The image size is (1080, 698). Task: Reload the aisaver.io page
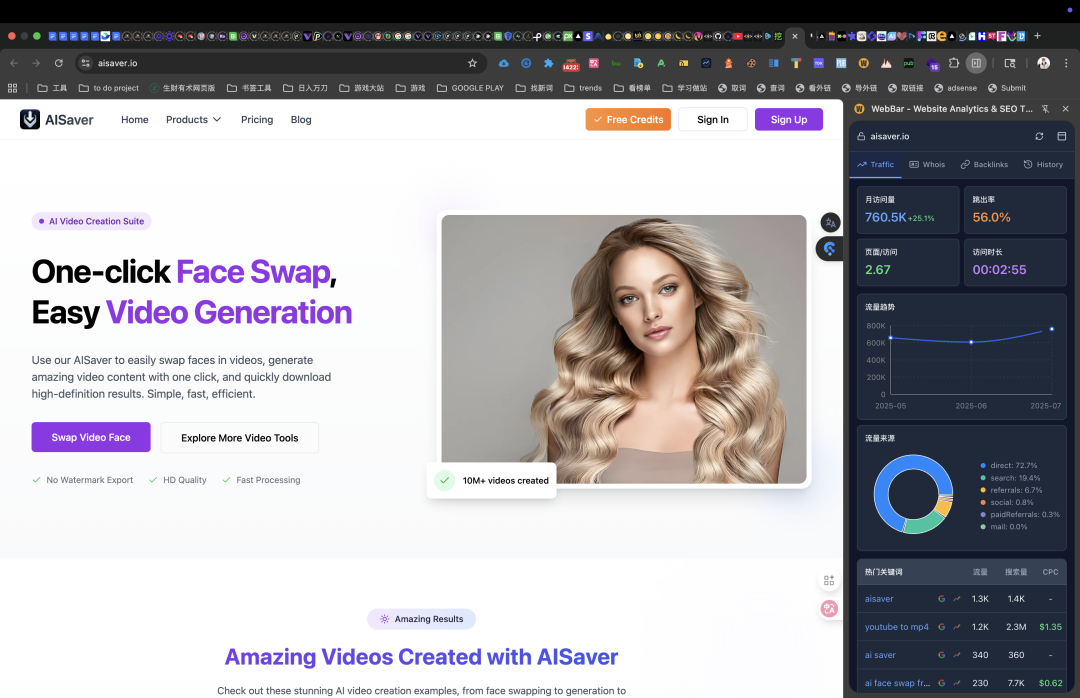tap(59, 63)
